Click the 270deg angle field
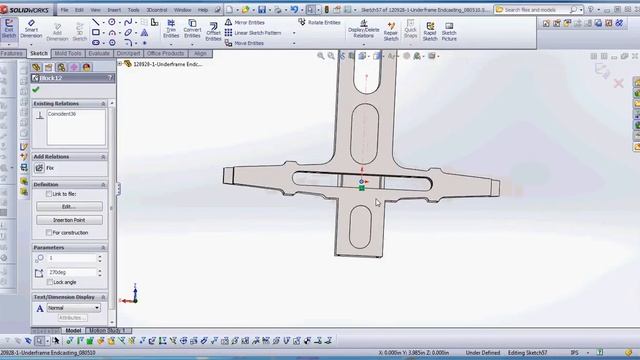This screenshot has height=360, width=640. coord(72,272)
